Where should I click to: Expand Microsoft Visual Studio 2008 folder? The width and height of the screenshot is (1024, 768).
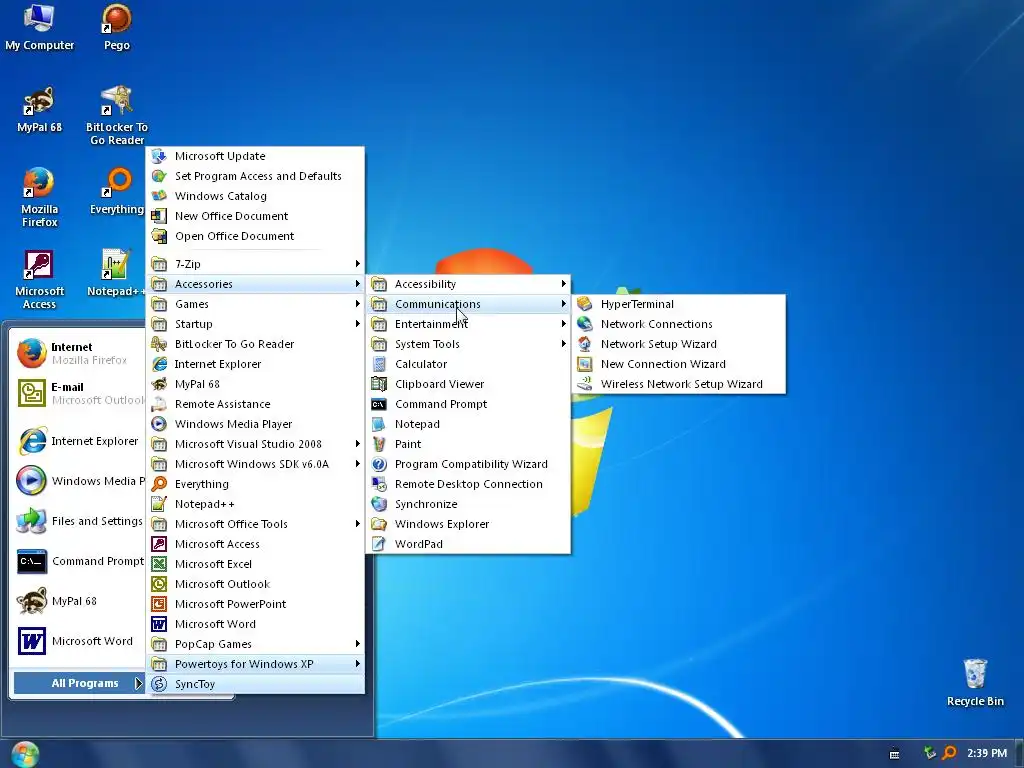click(x=255, y=444)
